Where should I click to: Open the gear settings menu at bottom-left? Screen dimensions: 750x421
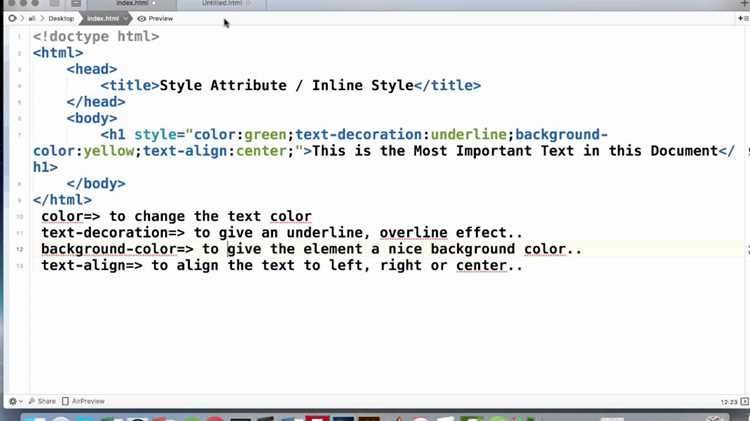13,401
